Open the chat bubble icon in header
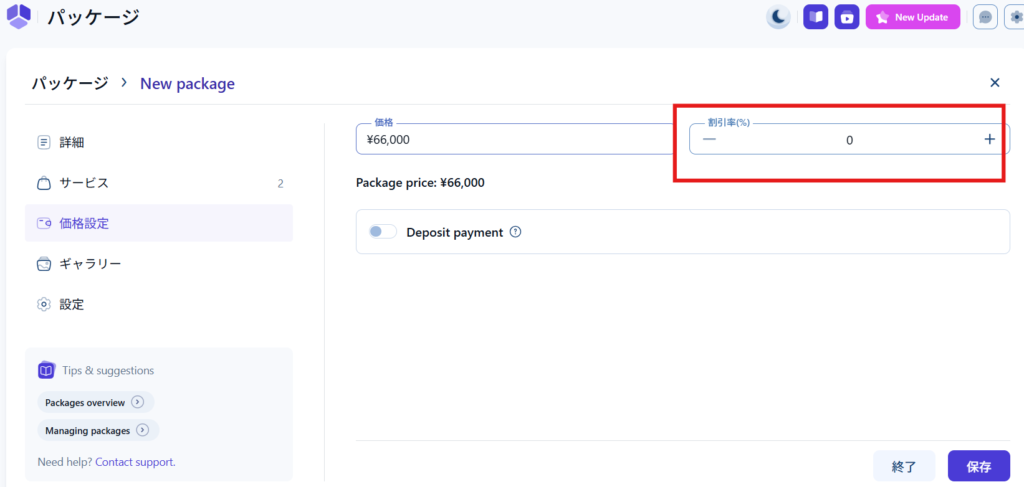The image size is (1024, 487). (985, 17)
